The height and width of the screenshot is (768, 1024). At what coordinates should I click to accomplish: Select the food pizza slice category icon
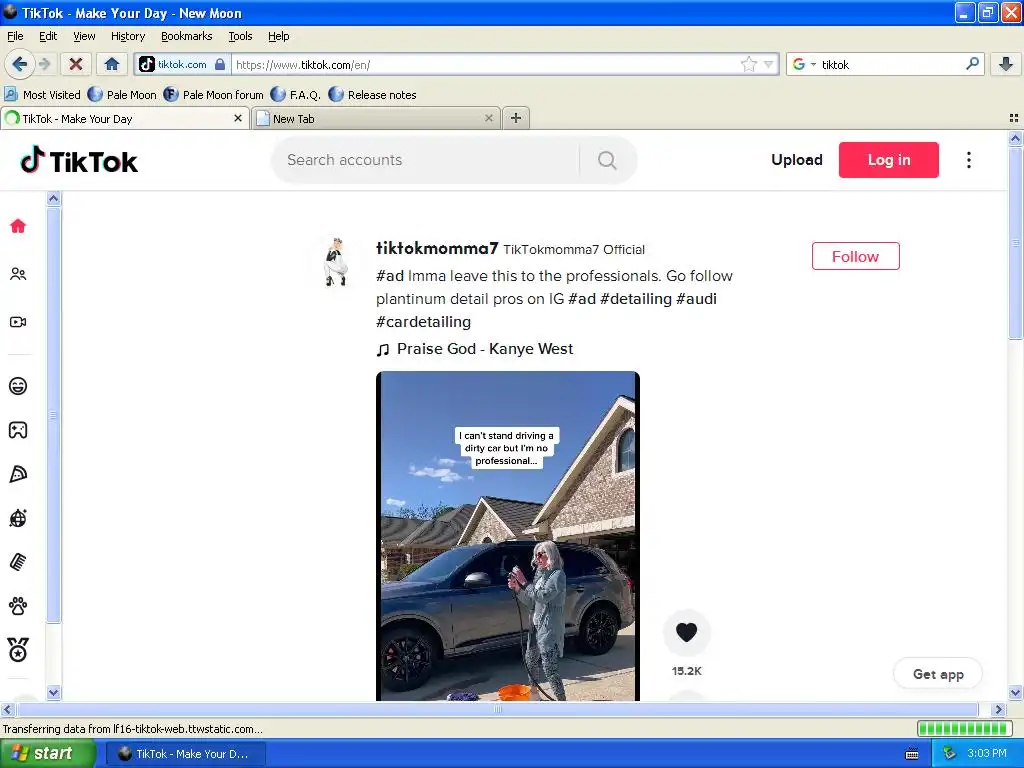(x=18, y=474)
